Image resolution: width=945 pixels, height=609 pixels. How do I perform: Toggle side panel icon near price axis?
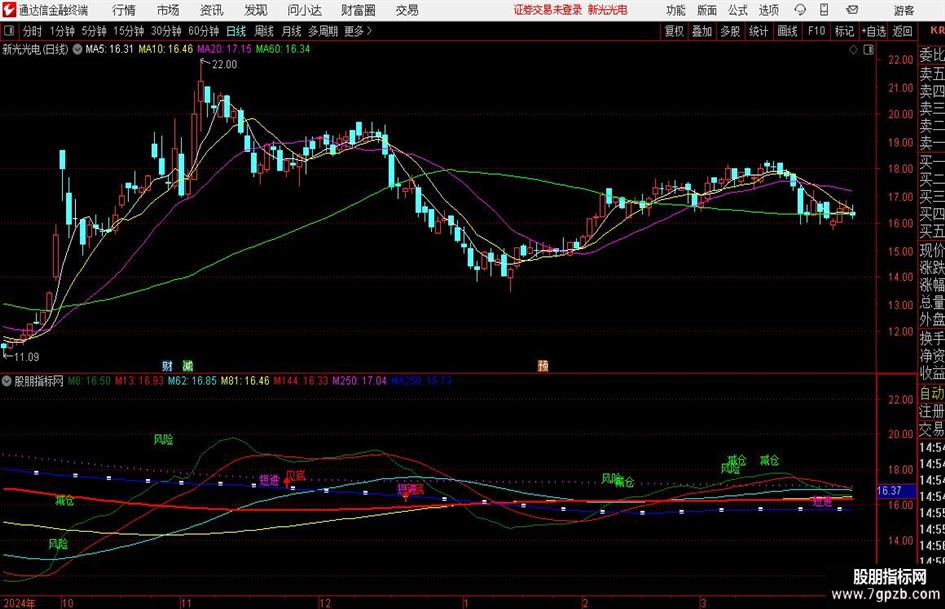click(x=868, y=50)
